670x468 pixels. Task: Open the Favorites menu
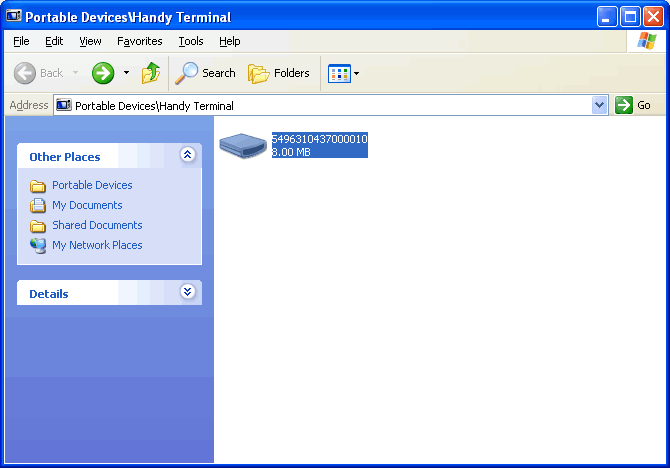139,41
